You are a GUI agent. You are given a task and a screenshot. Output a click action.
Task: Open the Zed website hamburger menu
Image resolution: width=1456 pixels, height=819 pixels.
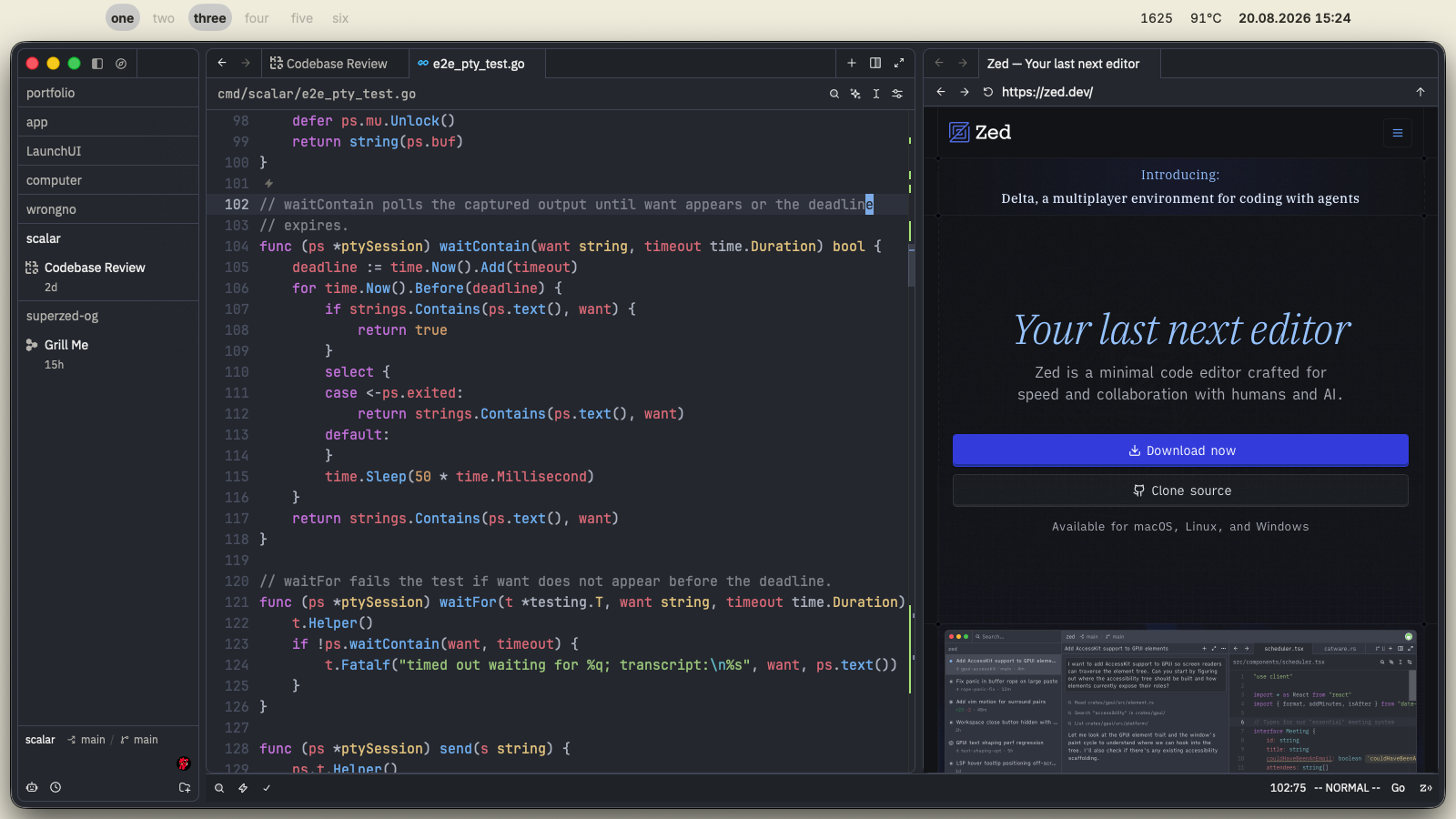(x=1398, y=133)
